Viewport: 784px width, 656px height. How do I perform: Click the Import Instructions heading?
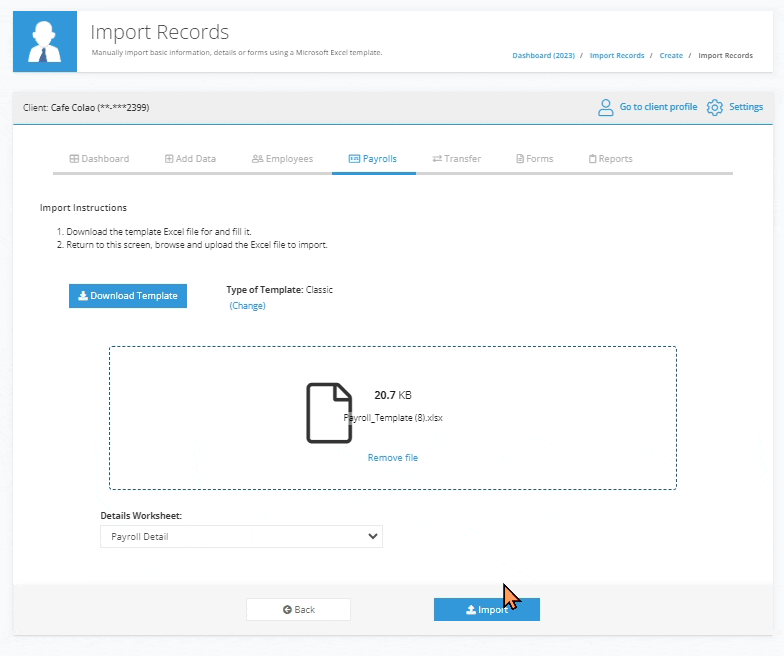[84, 208]
